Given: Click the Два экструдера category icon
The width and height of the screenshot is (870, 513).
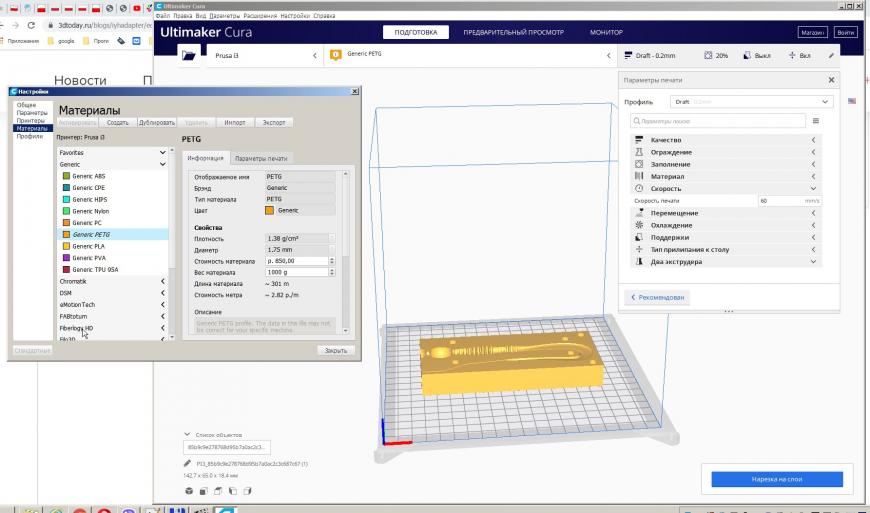Looking at the screenshot, I should coord(639,262).
